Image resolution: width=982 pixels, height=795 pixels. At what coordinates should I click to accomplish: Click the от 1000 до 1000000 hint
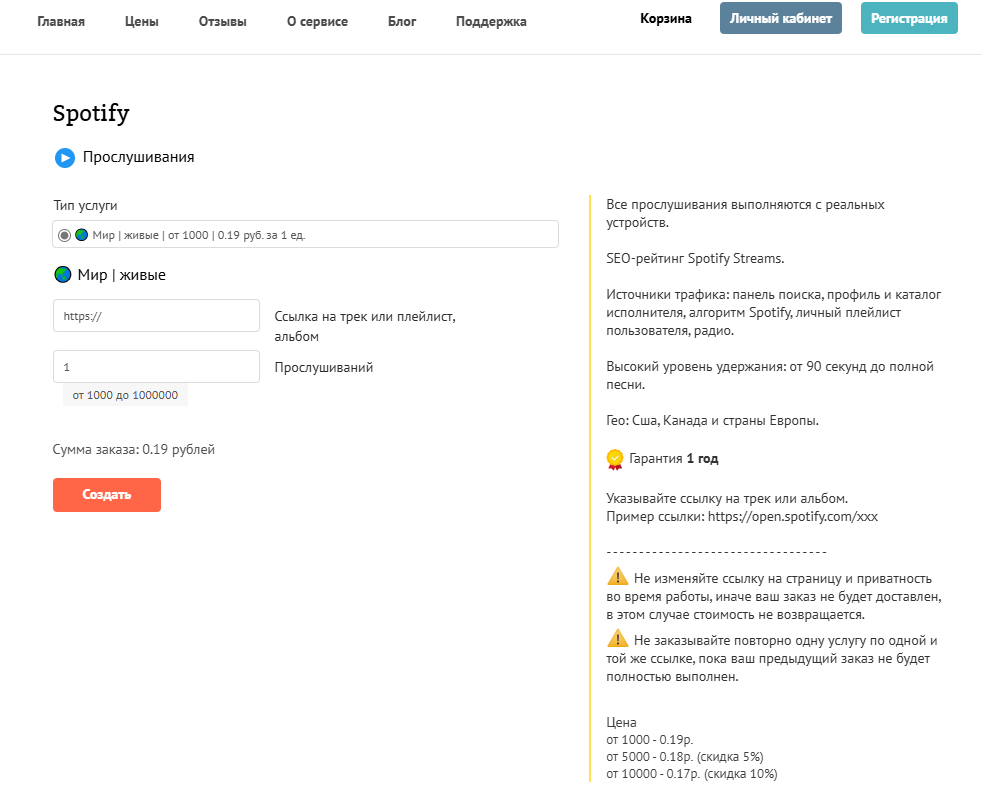pos(125,395)
